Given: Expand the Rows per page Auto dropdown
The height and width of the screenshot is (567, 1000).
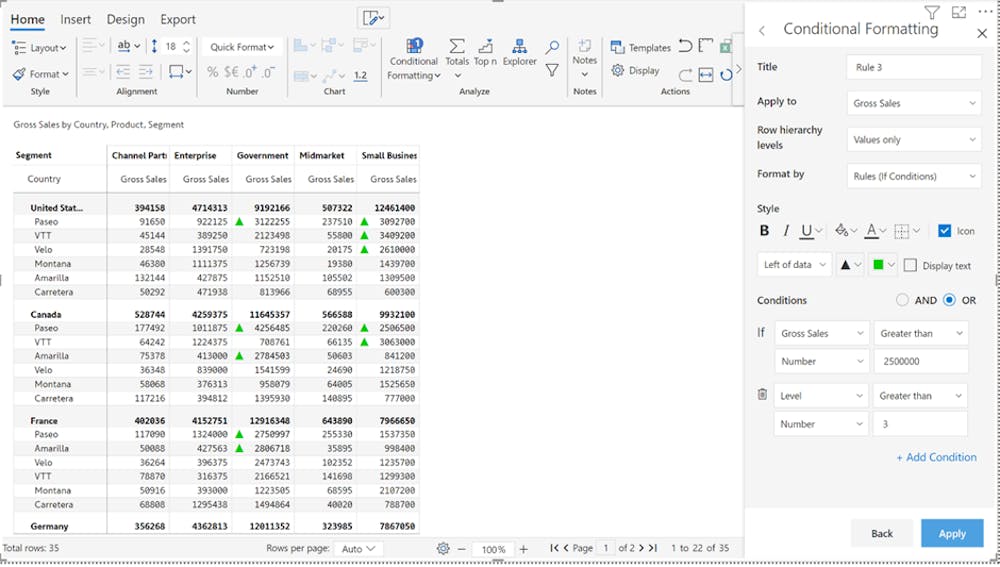Looking at the screenshot, I should tap(358, 549).
